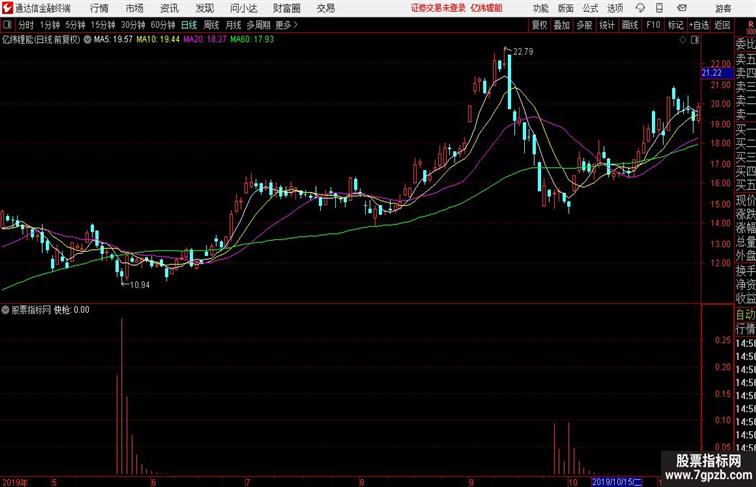This screenshot has width=756, height=487.
Task: Switch to 1分钟 chart period
Action: pos(50,25)
